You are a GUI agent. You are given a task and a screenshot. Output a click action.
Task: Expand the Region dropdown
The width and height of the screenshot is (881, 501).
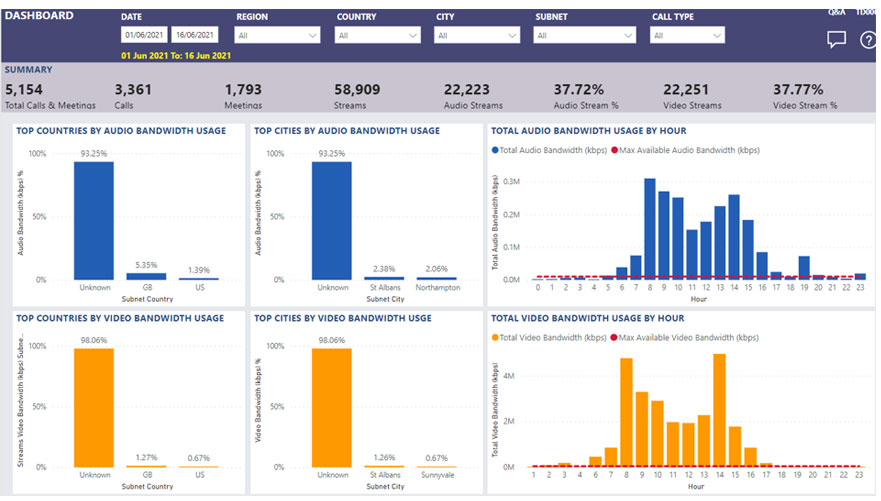tap(277, 35)
